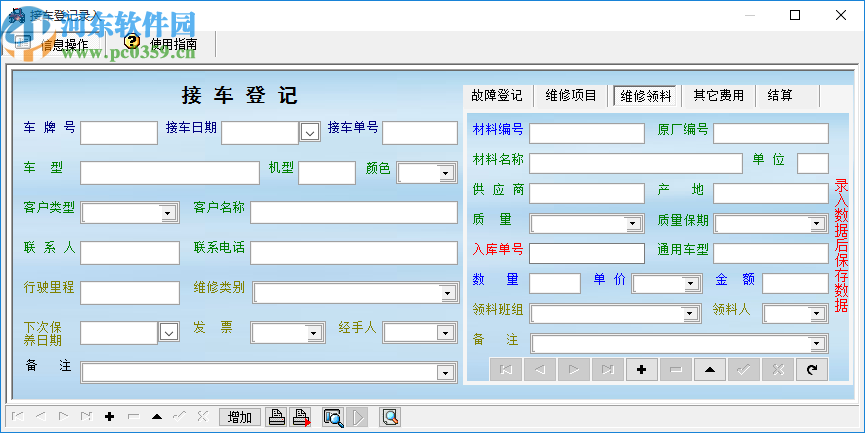Viewport: 865px width, 433px height.
Task: Click bottom toolbar first record icon
Action: coord(17,417)
